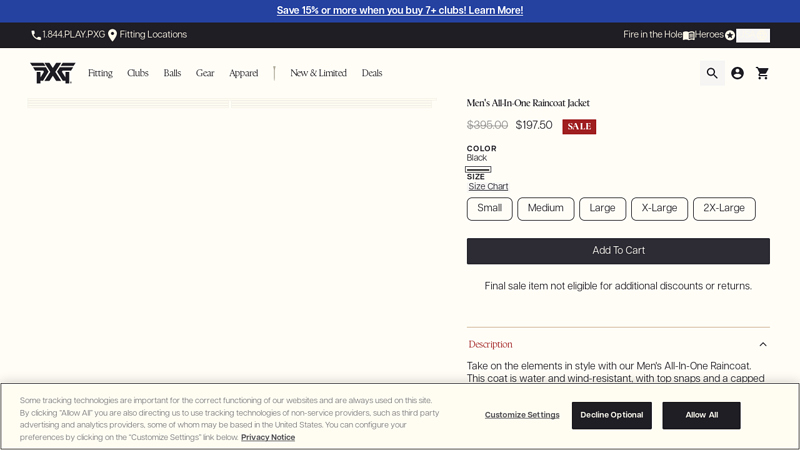Click the final sale item notice text
Screen dimensions: 800x450
(618, 286)
